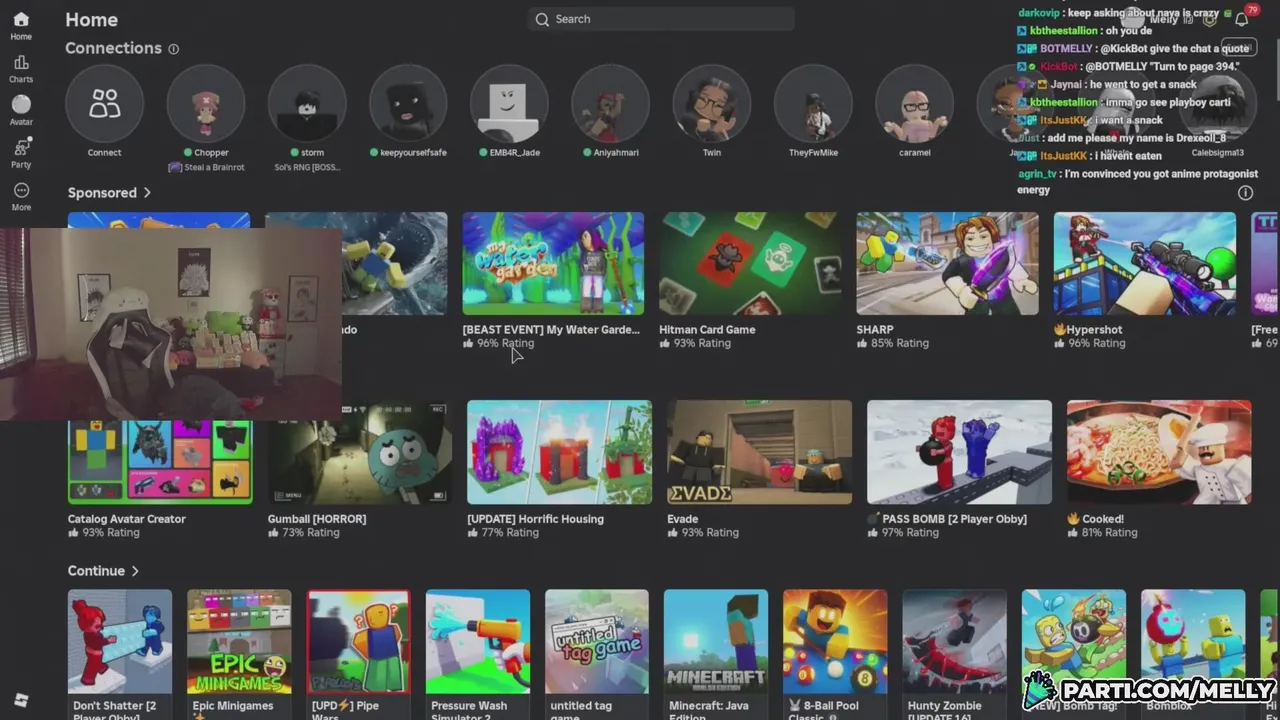Open Minecraft: Java Edition tile
The width and height of the screenshot is (1280, 720).
click(716, 641)
